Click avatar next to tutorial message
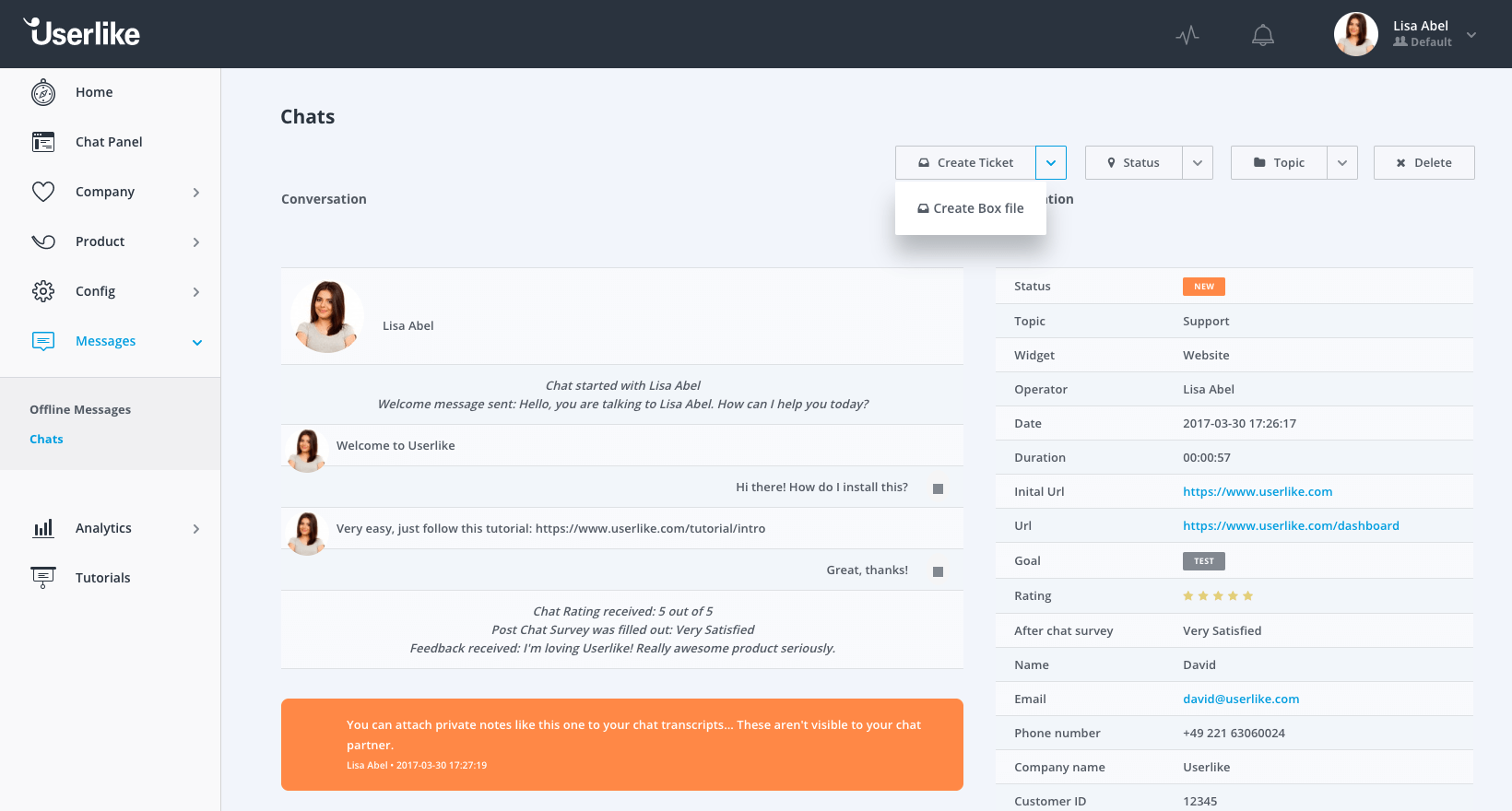The width and height of the screenshot is (1512, 811). (307, 534)
